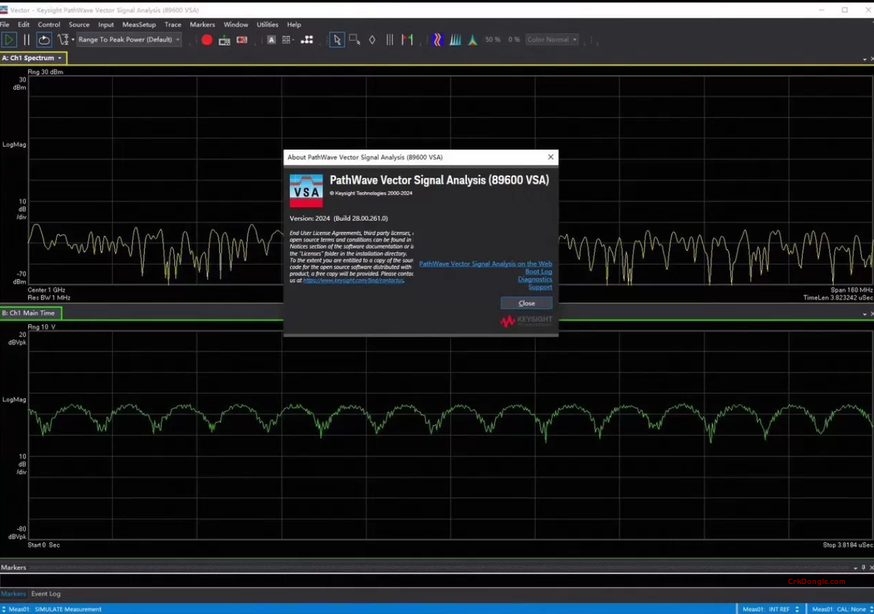Switch to the Markers tab at bottom
Viewport: 874px width, 614px height.
(13, 594)
